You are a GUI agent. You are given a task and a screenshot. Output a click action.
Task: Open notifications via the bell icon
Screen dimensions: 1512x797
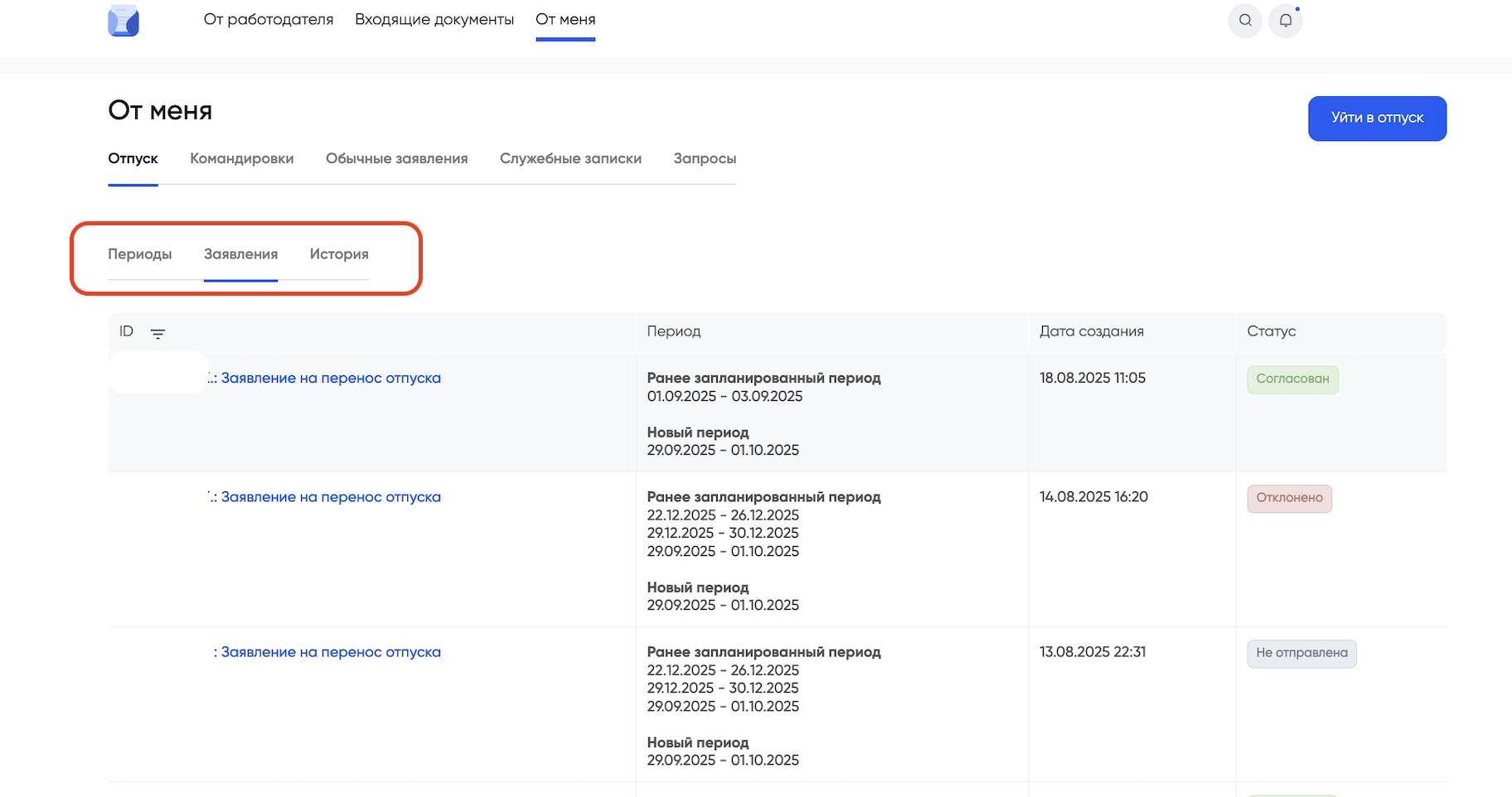point(1285,21)
